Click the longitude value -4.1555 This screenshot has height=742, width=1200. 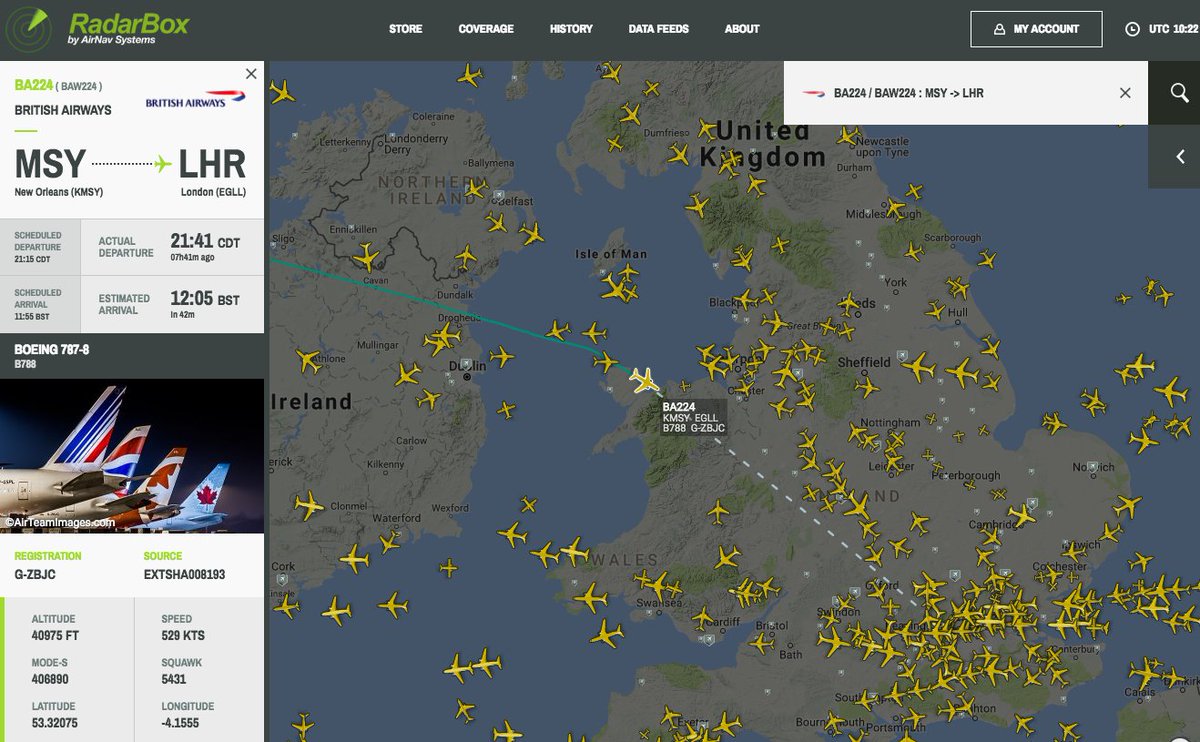click(180, 721)
